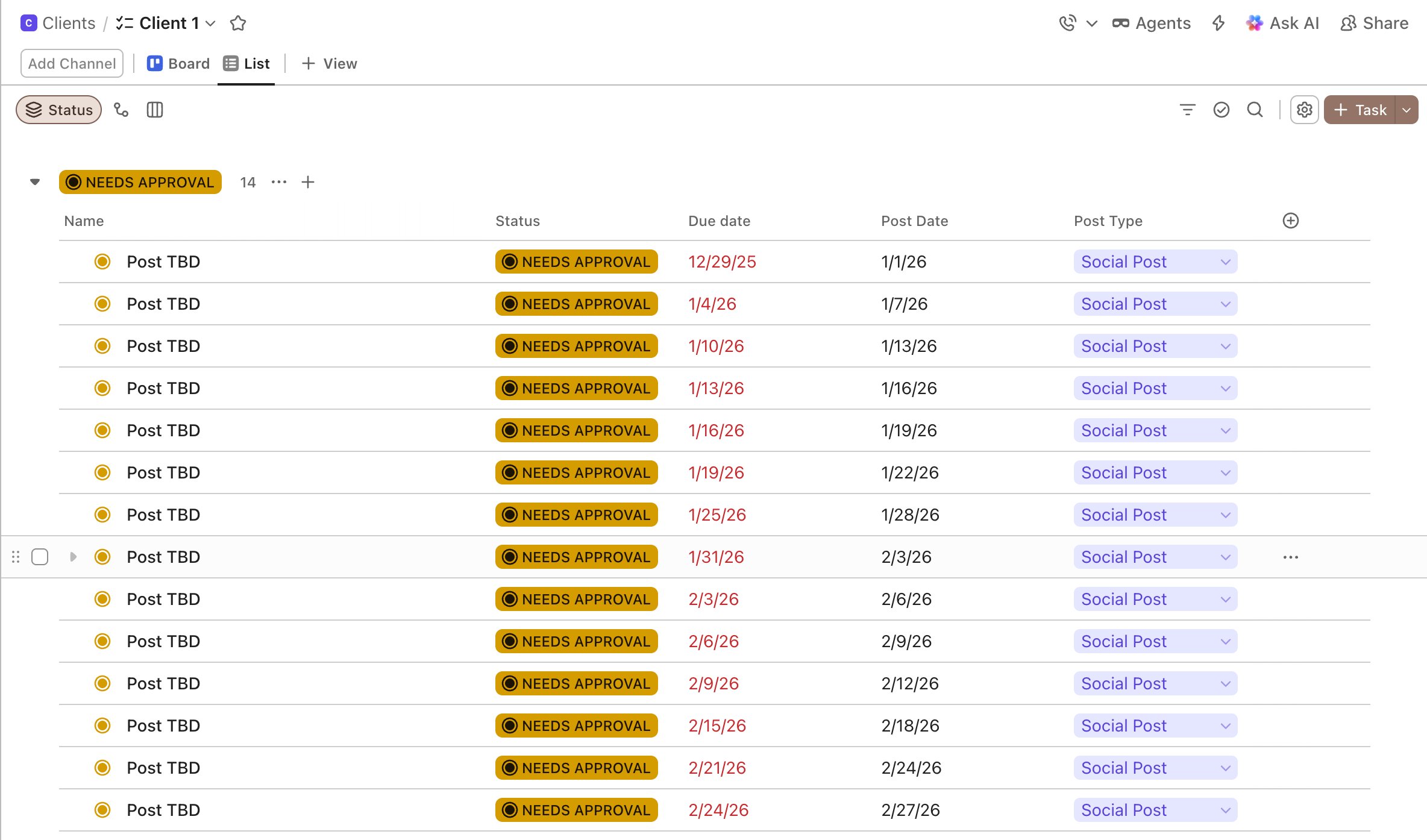
Task: Edit the due date 2/21/26
Action: tap(717, 768)
